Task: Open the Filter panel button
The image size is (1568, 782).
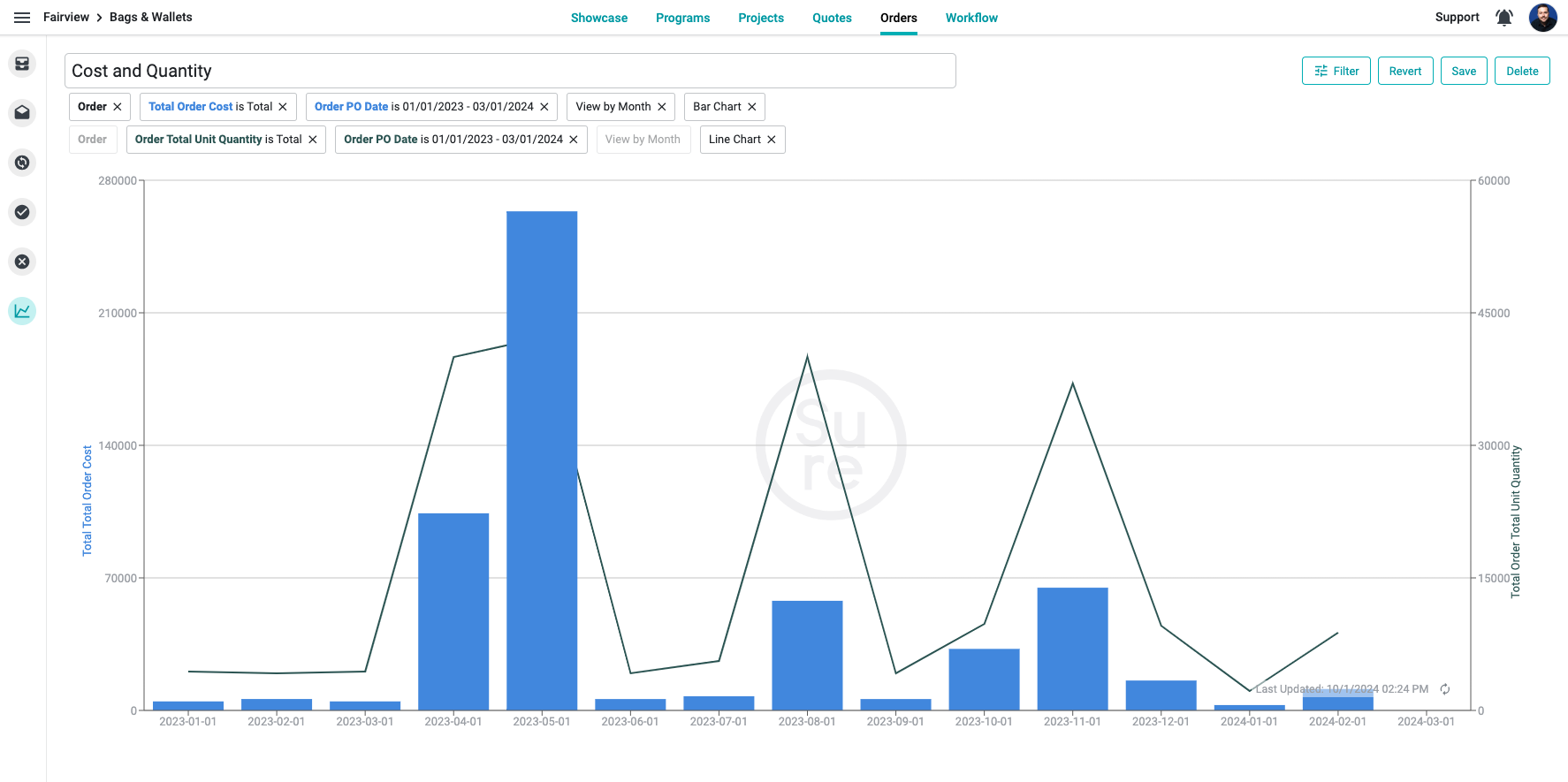Action: [1336, 72]
